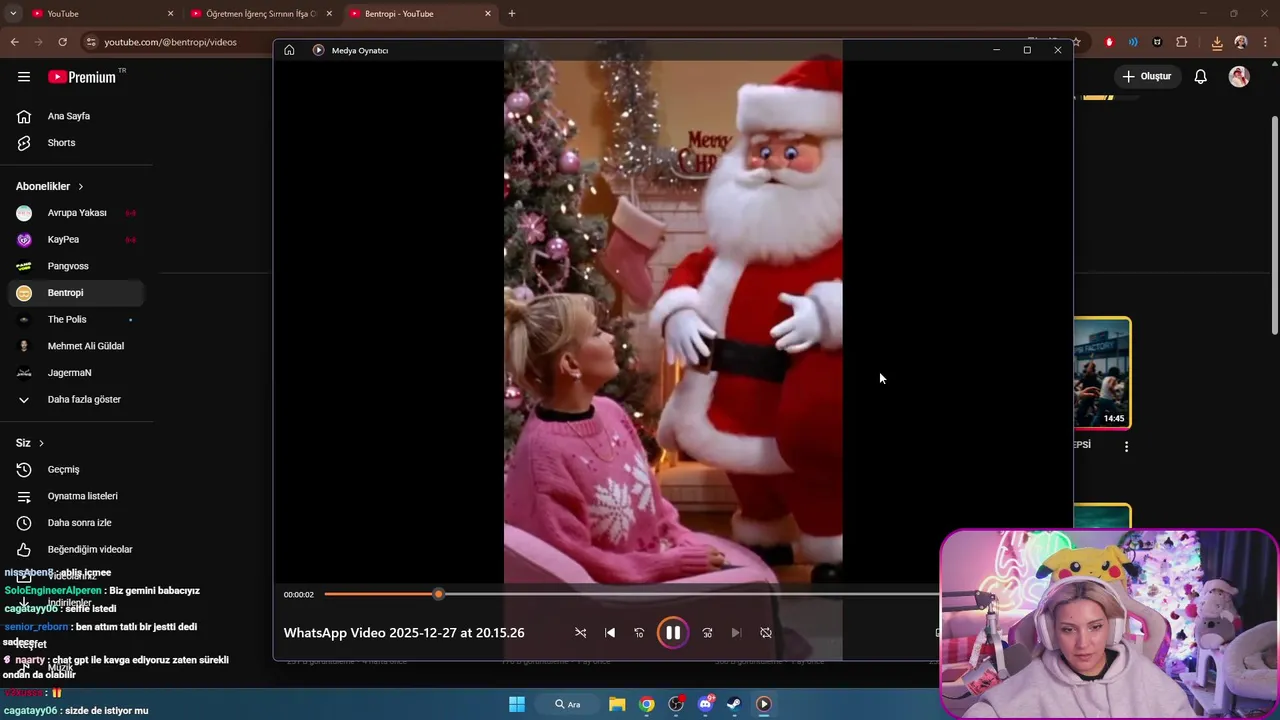Open Chrome from the taskbar

[x=647, y=704]
